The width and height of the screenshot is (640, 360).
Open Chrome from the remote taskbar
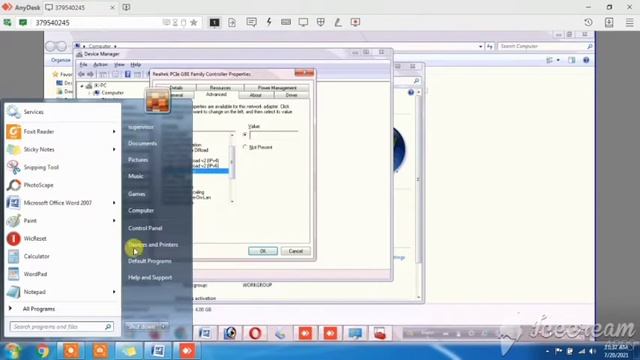tap(42, 351)
